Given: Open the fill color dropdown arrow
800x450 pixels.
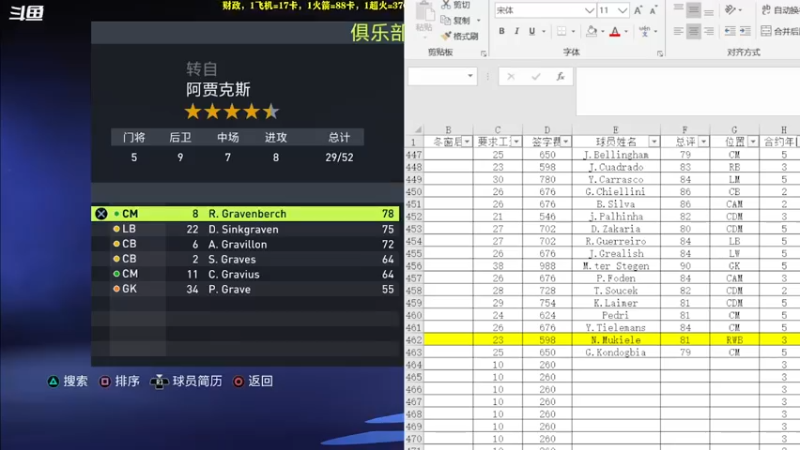Looking at the screenshot, I should pyautogui.click(x=603, y=32).
